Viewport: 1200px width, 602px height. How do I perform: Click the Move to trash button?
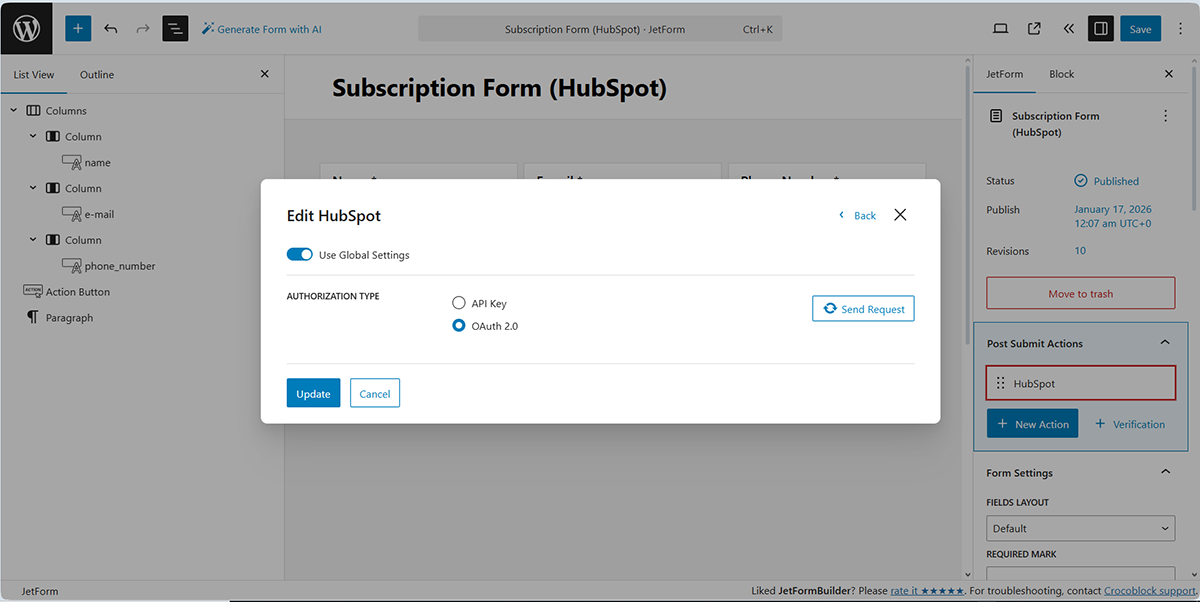click(1081, 293)
